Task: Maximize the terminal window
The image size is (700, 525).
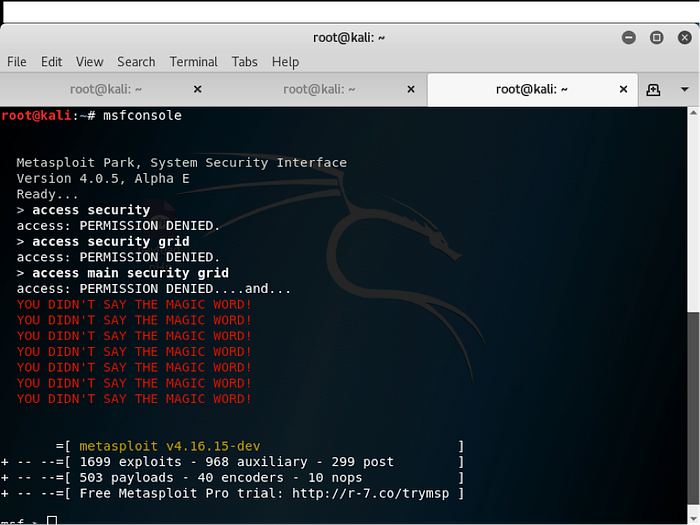Action: click(657, 37)
